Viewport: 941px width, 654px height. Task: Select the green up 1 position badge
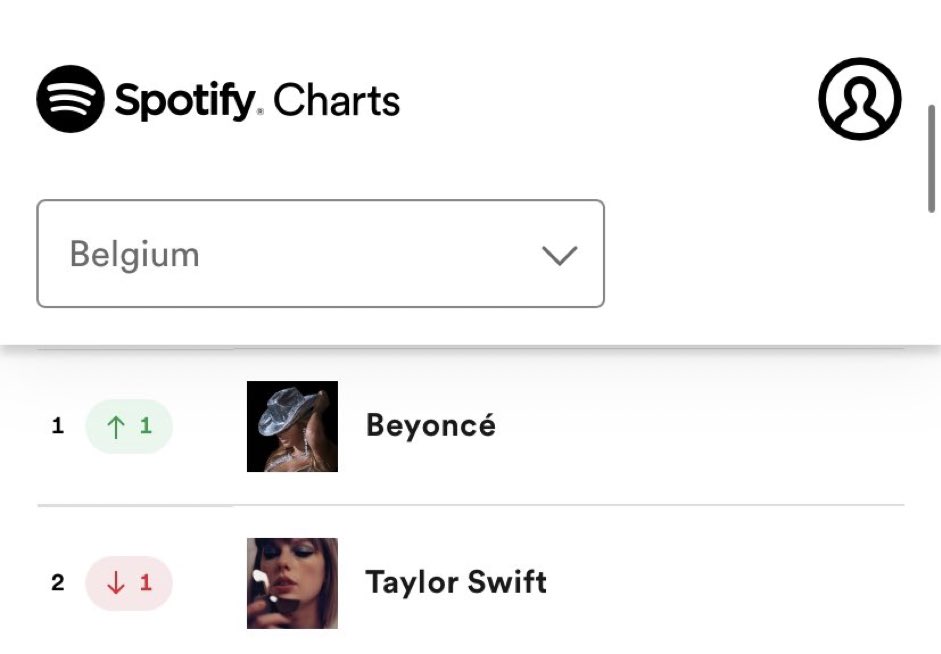(129, 427)
